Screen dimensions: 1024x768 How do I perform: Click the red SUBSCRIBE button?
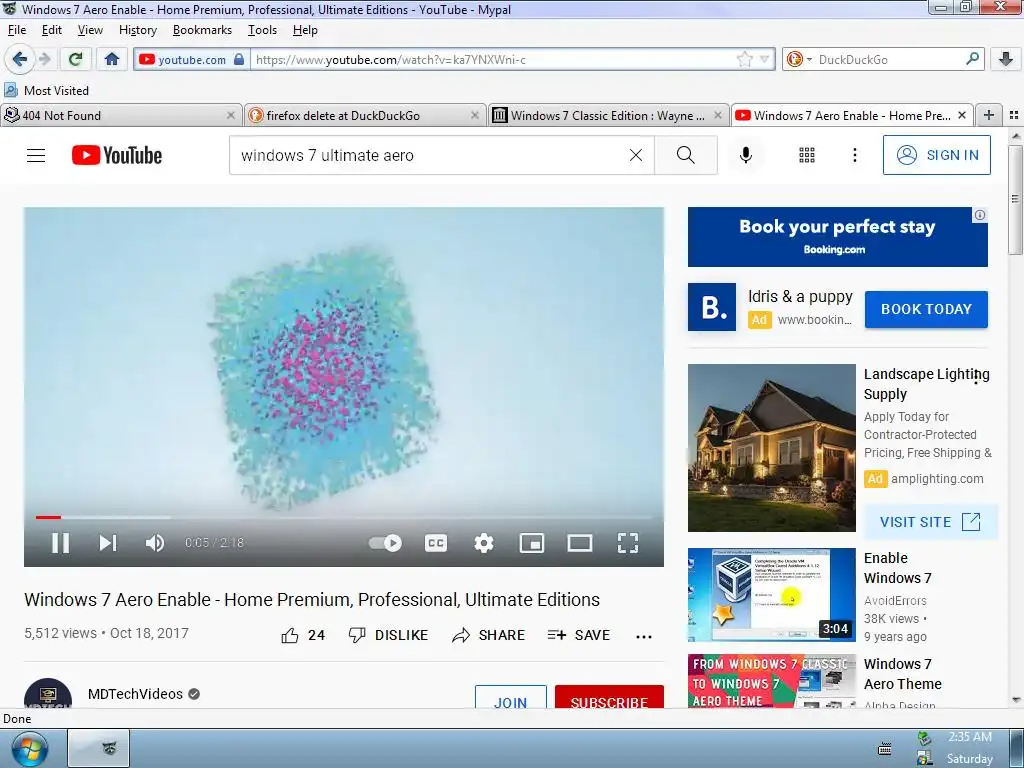pyautogui.click(x=609, y=698)
